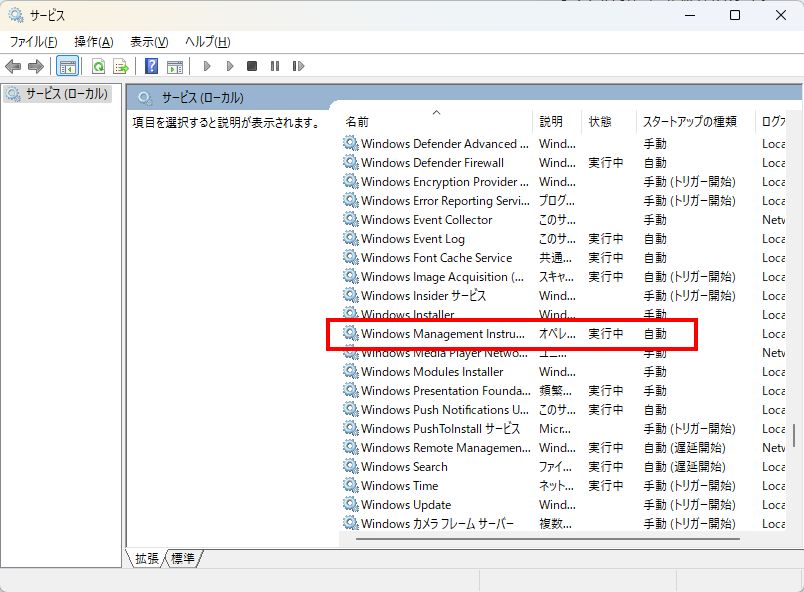Refresh the services list via toolbar

98,66
